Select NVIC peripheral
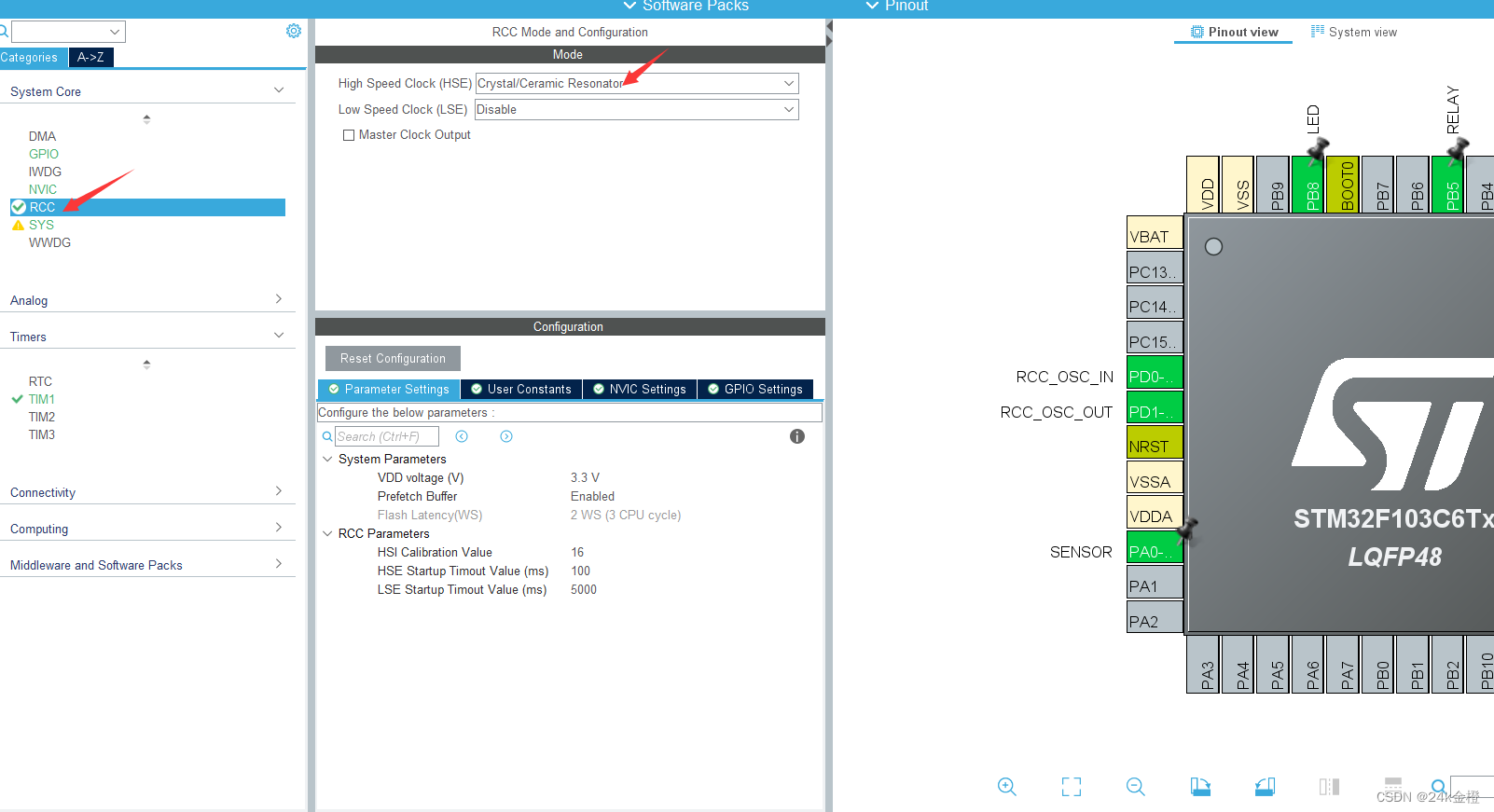 click(42, 189)
